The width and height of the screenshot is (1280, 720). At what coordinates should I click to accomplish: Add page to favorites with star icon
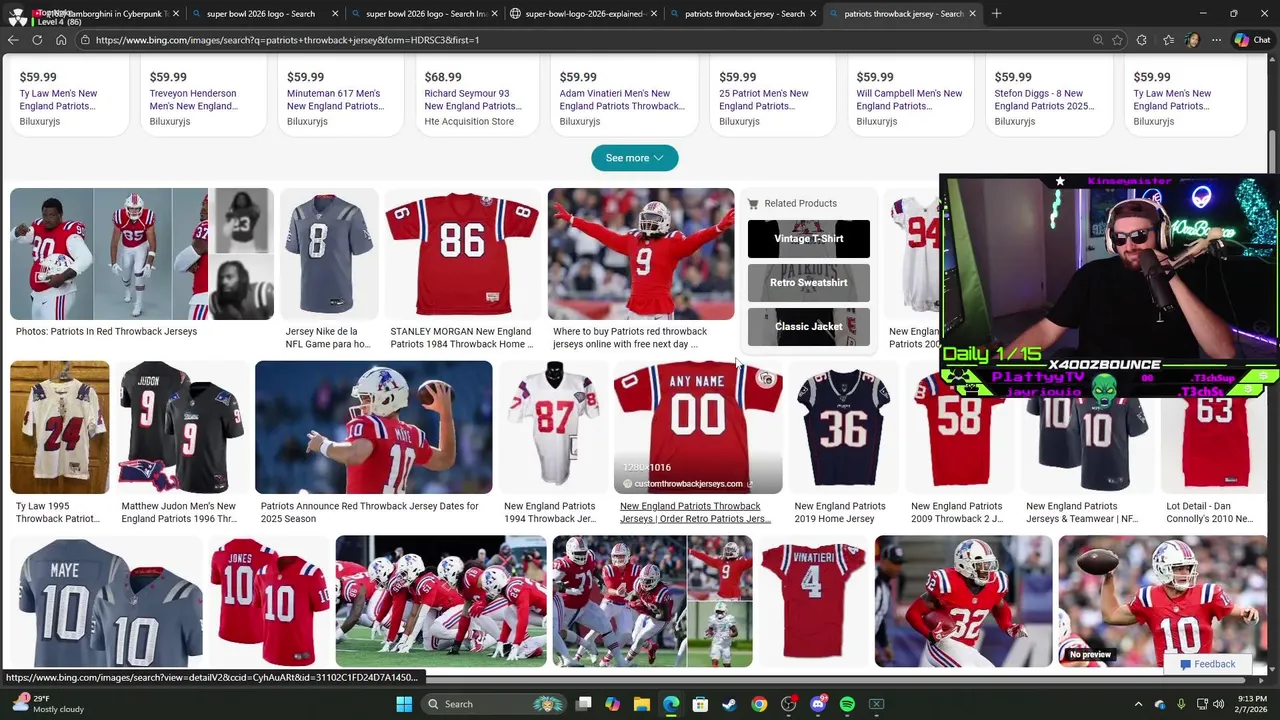tap(1117, 40)
